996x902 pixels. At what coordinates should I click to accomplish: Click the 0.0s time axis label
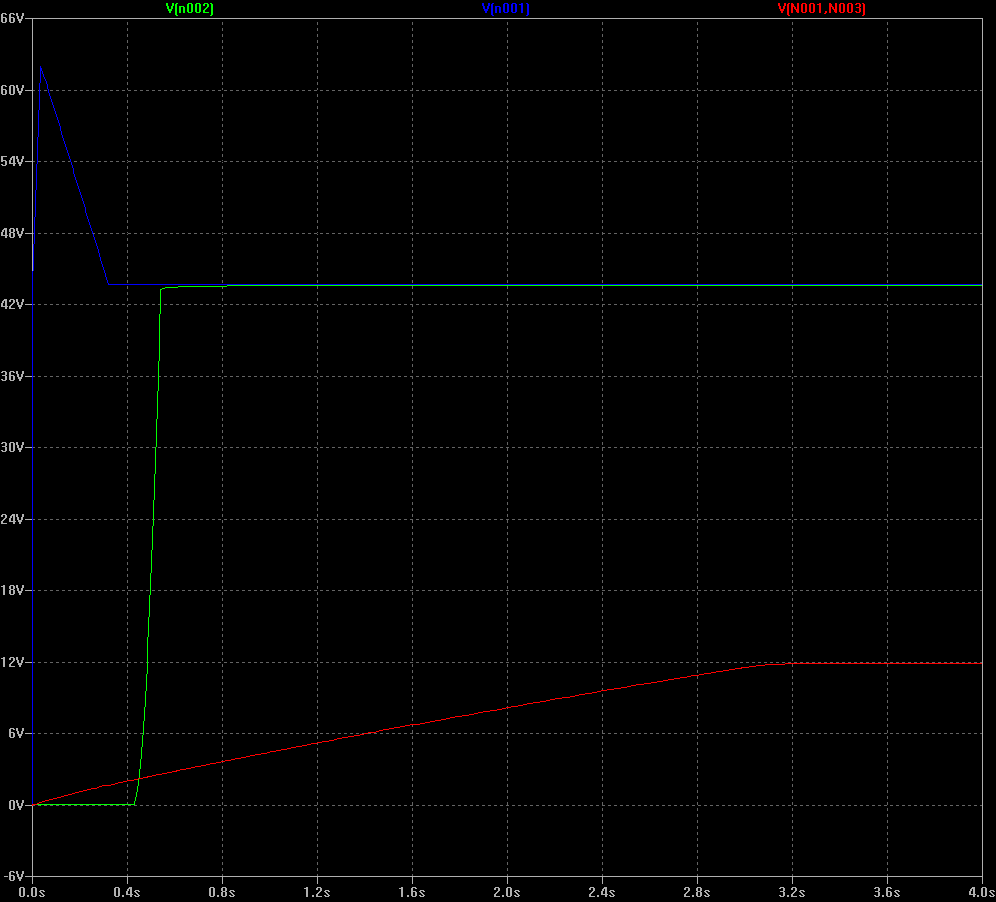point(32,892)
